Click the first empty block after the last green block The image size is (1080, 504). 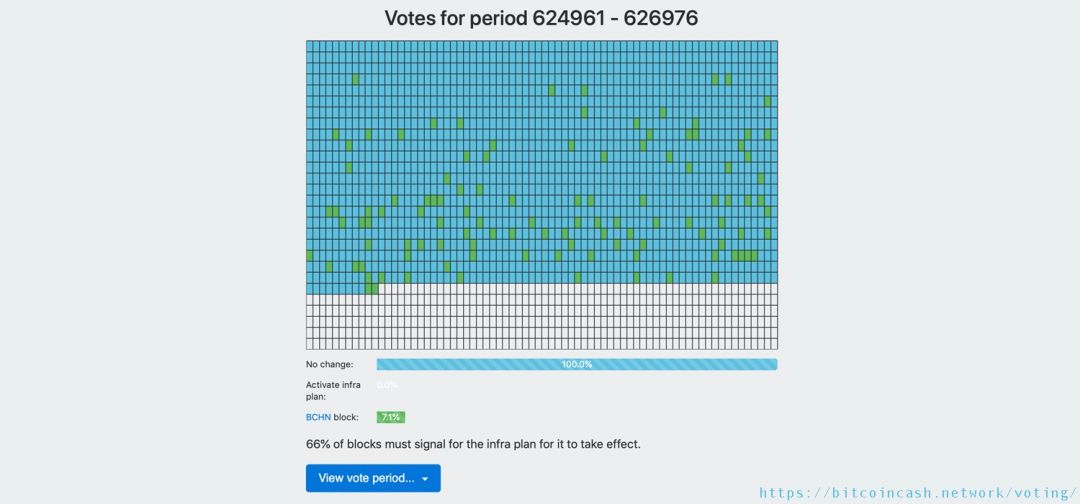[x=382, y=289]
